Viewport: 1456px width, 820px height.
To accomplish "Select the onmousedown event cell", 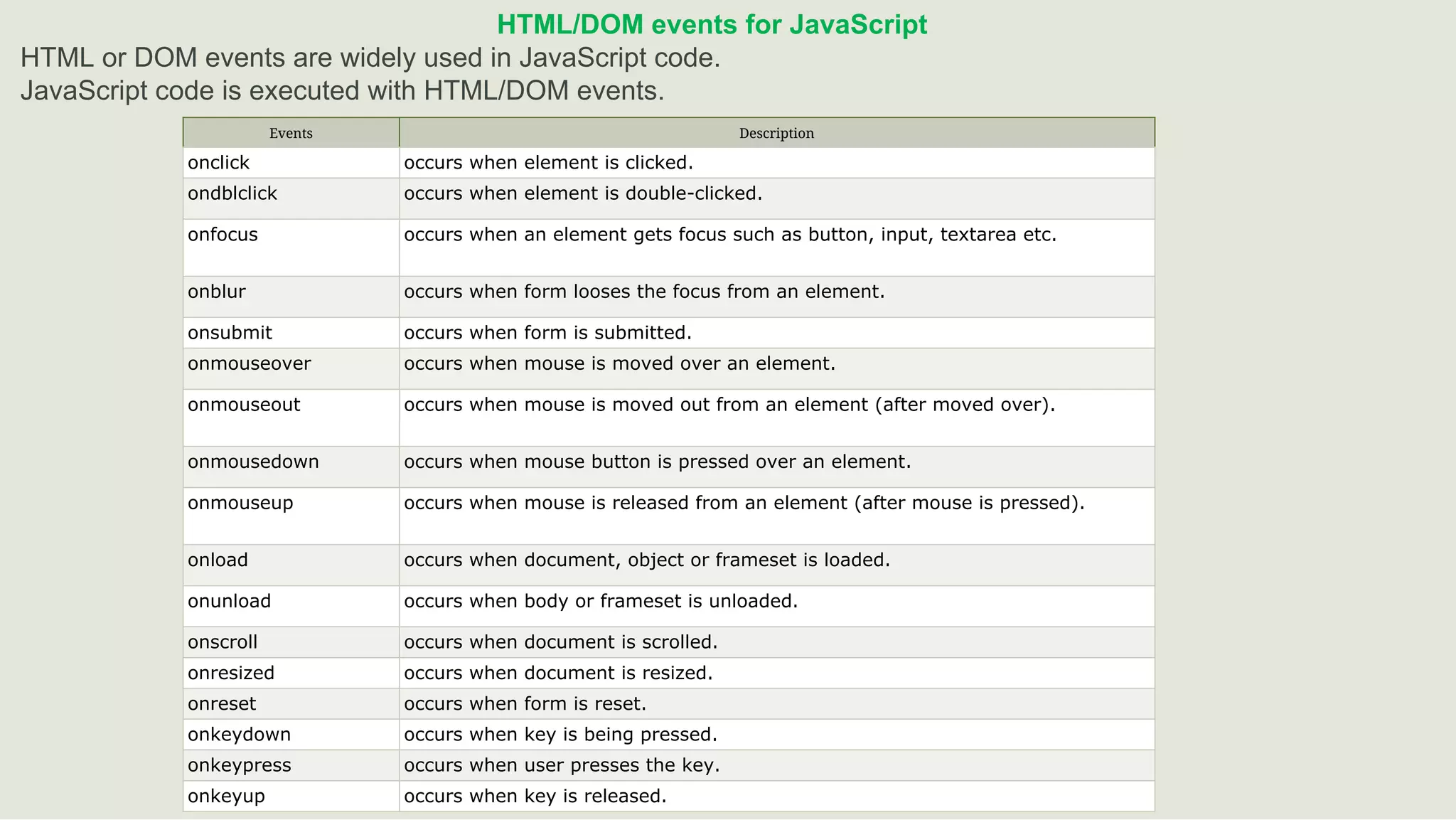I will (253, 462).
